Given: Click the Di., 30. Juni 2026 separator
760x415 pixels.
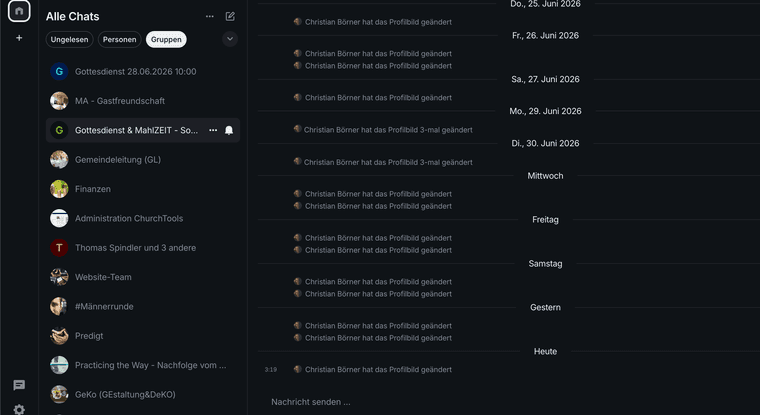Looking at the screenshot, I should (545, 144).
